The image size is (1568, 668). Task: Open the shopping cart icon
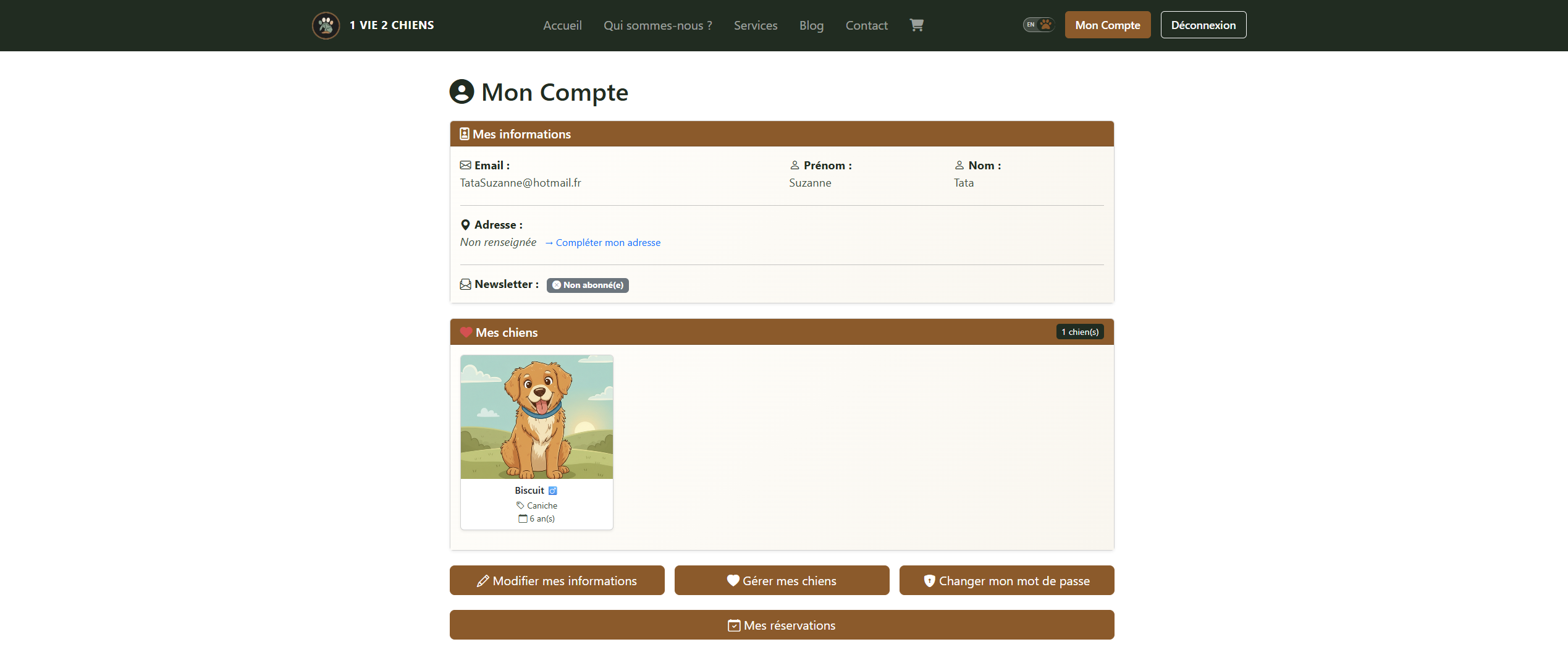[x=917, y=25]
